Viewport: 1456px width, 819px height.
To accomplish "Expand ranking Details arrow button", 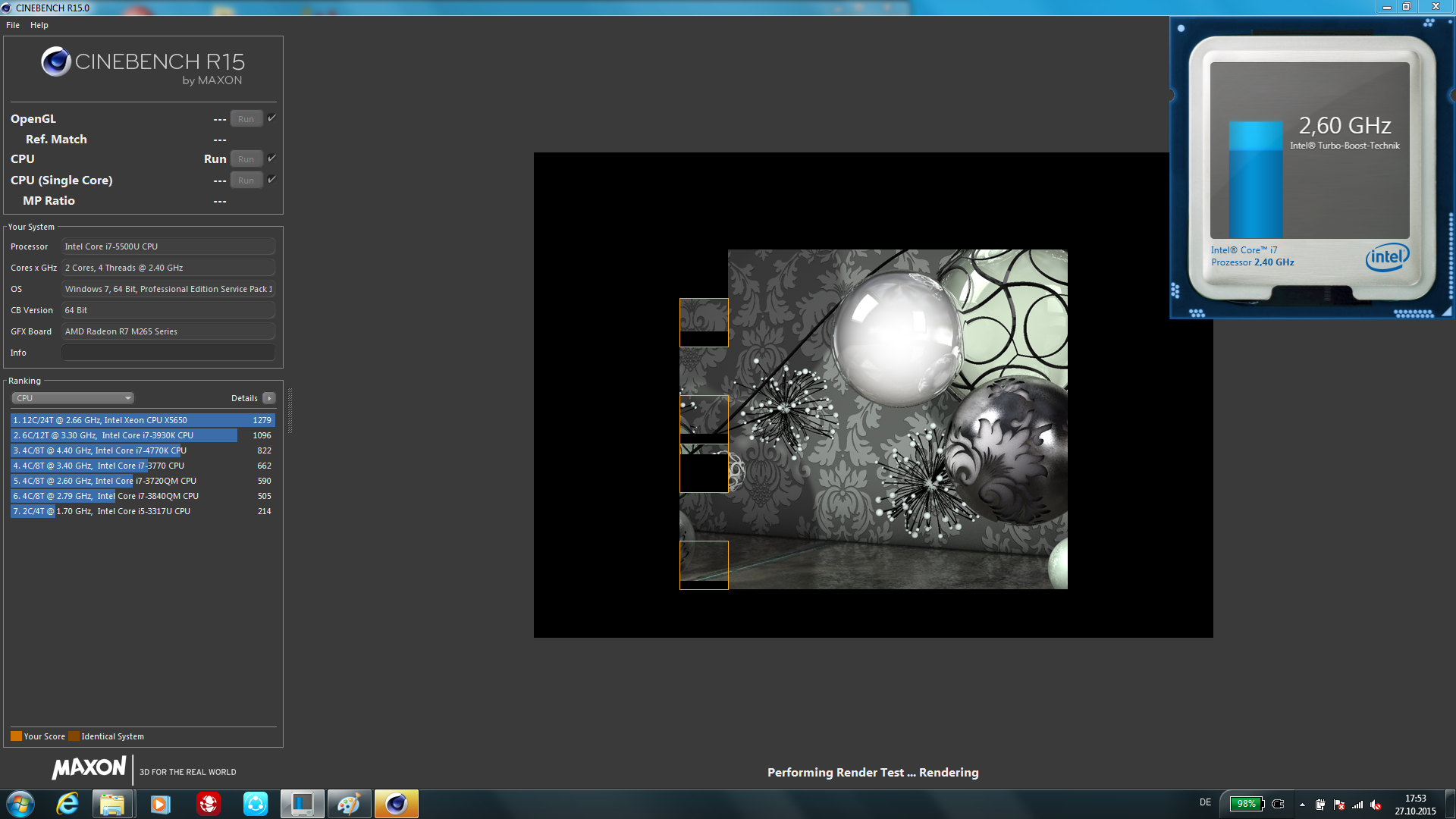I will point(269,398).
